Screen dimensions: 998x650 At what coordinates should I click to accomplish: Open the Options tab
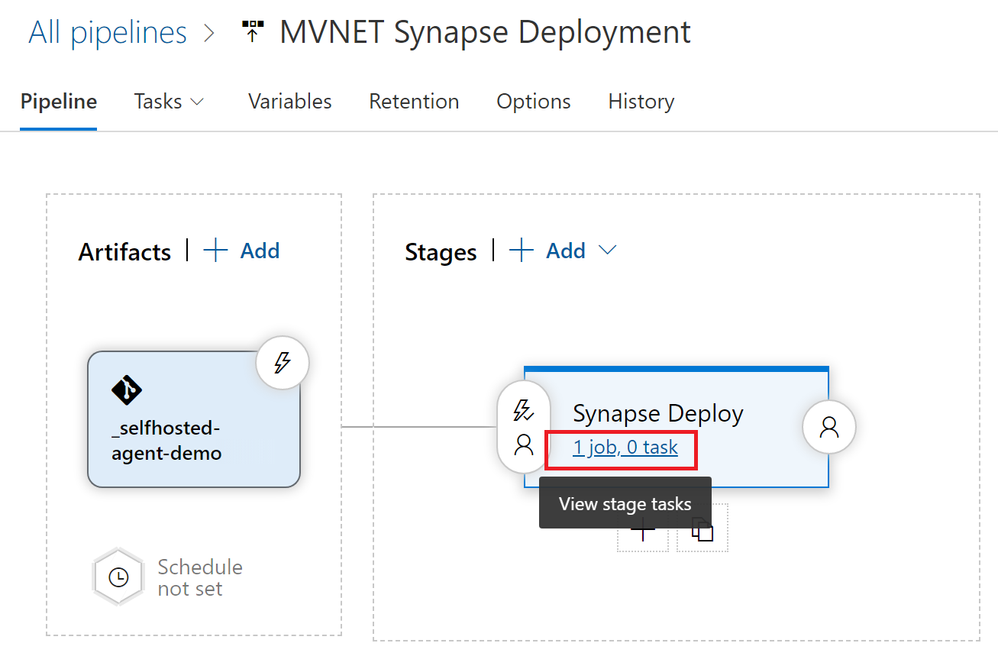click(x=533, y=102)
